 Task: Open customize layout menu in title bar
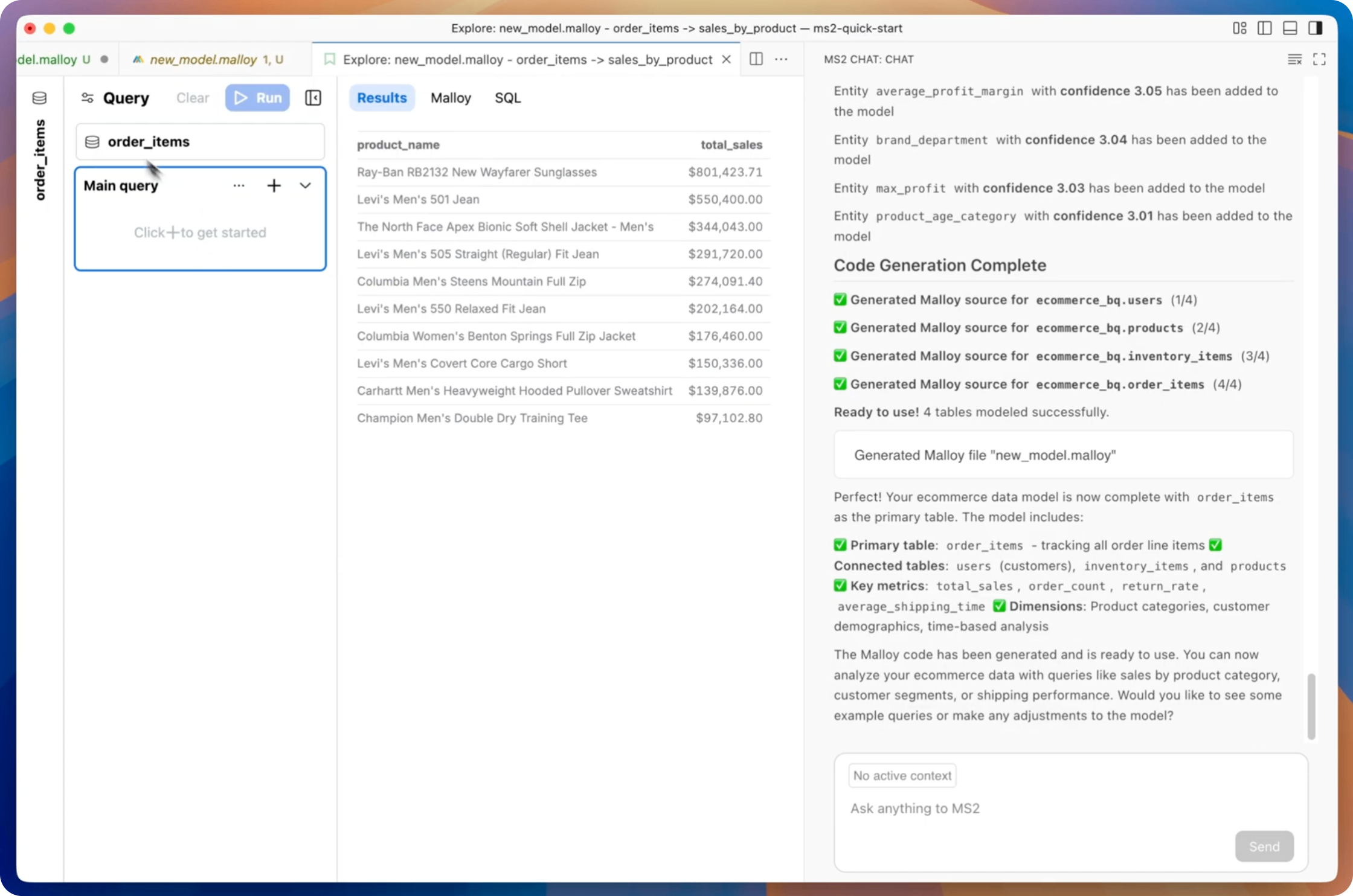tap(1239, 28)
